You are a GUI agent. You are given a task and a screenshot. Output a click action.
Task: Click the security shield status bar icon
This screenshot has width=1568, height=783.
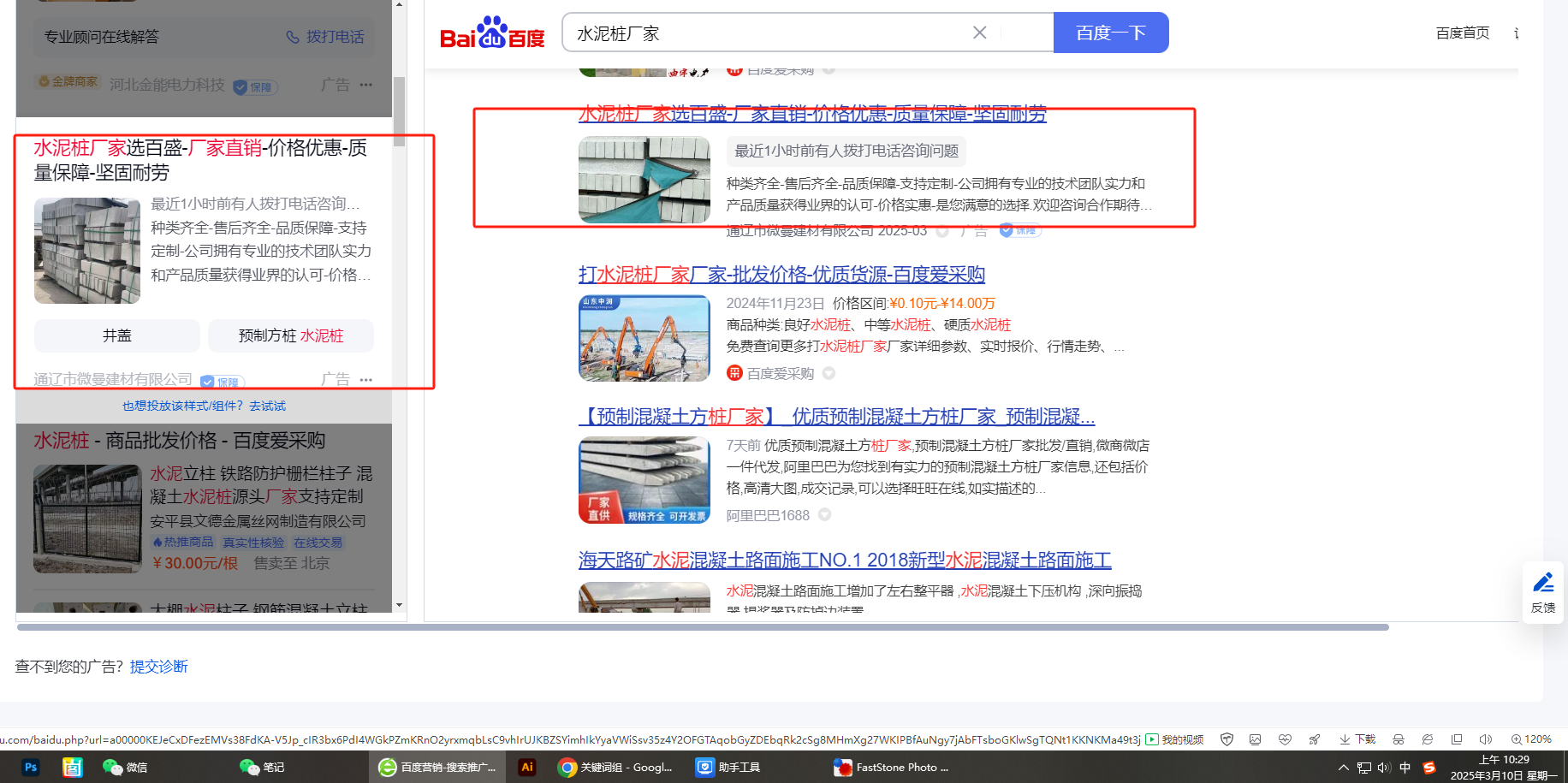1226,739
